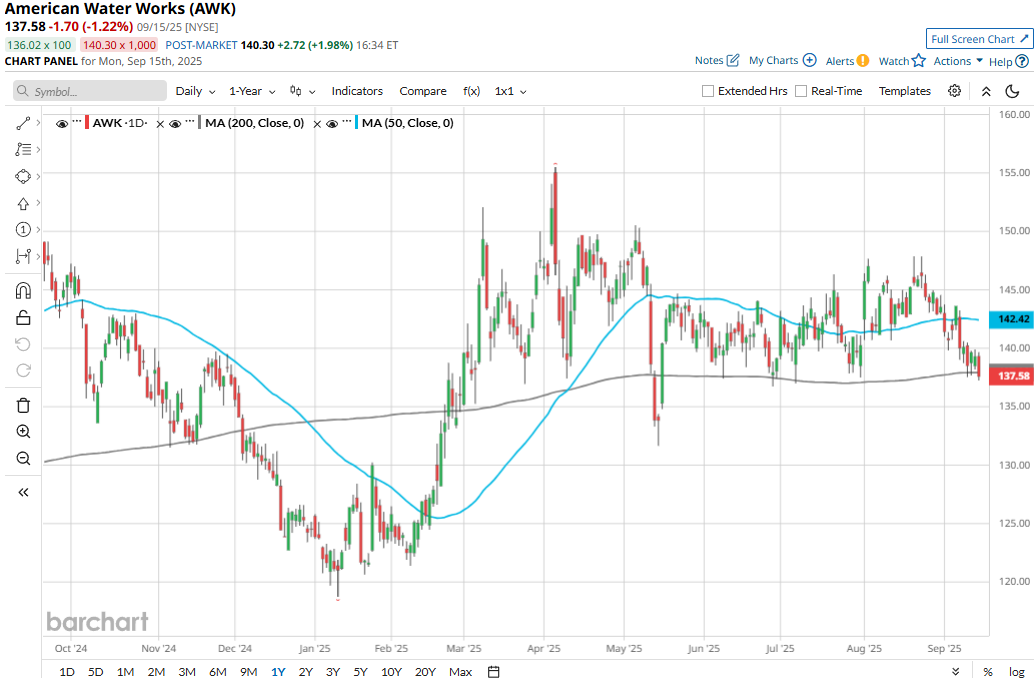Open the f(x) expressions menu

(x=471, y=91)
